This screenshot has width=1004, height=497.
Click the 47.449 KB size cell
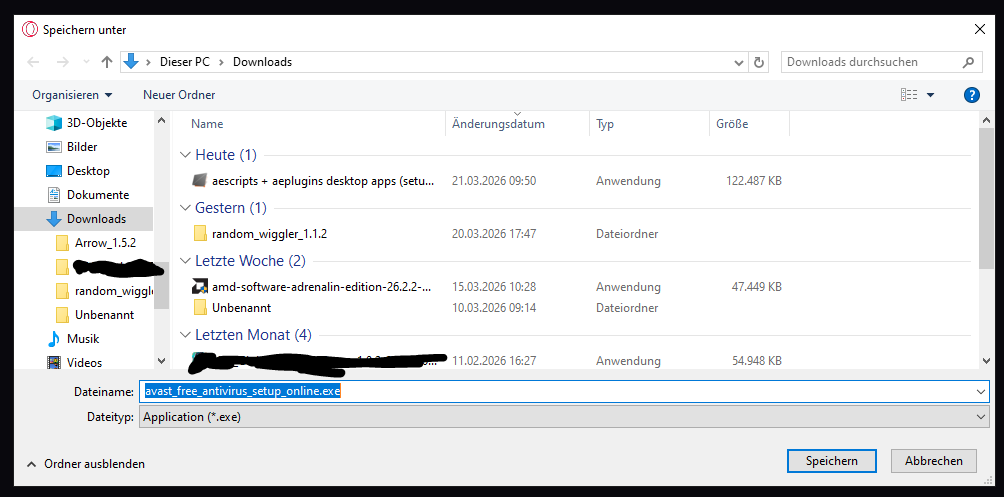(757, 287)
